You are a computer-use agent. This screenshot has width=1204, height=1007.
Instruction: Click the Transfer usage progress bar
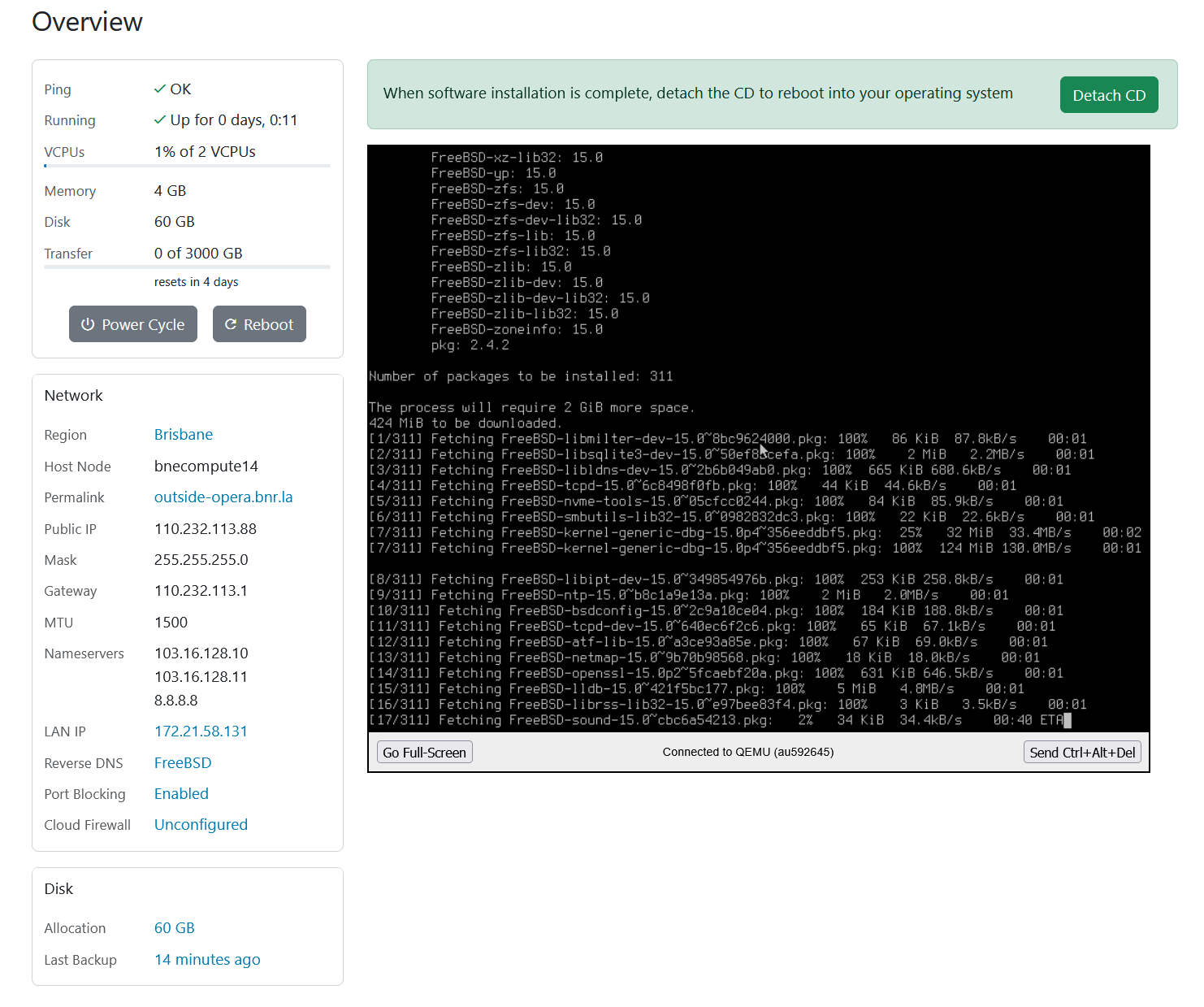187,267
